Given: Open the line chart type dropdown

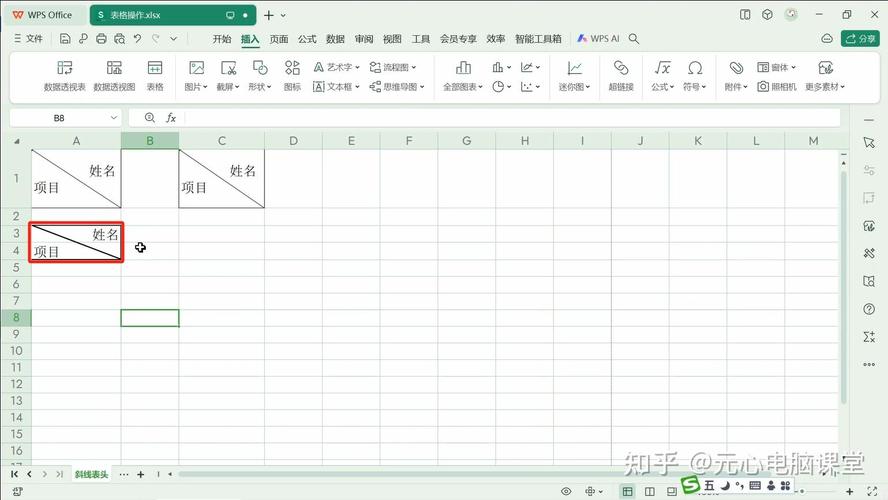Looking at the screenshot, I should 530,67.
